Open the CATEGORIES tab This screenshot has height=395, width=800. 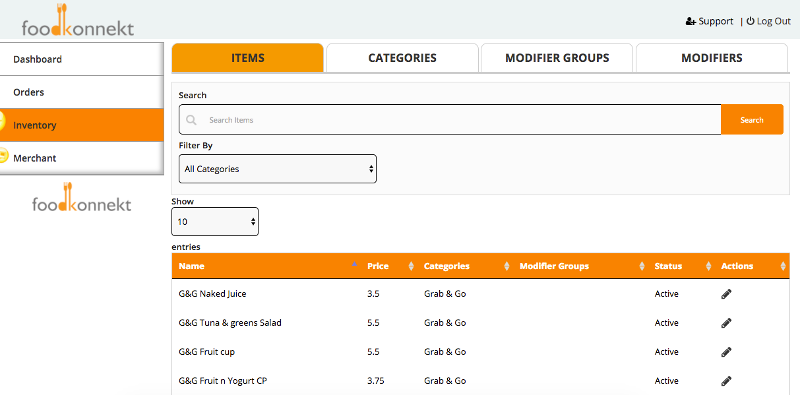coord(402,58)
